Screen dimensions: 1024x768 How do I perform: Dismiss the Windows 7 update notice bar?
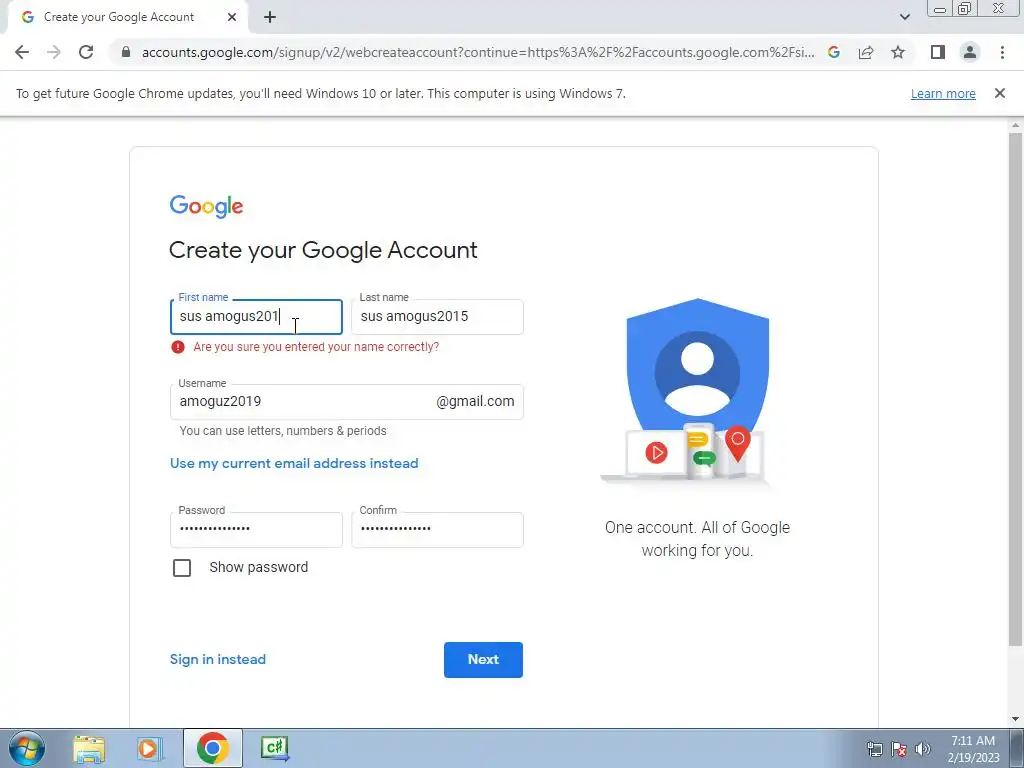pos(1000,93)
